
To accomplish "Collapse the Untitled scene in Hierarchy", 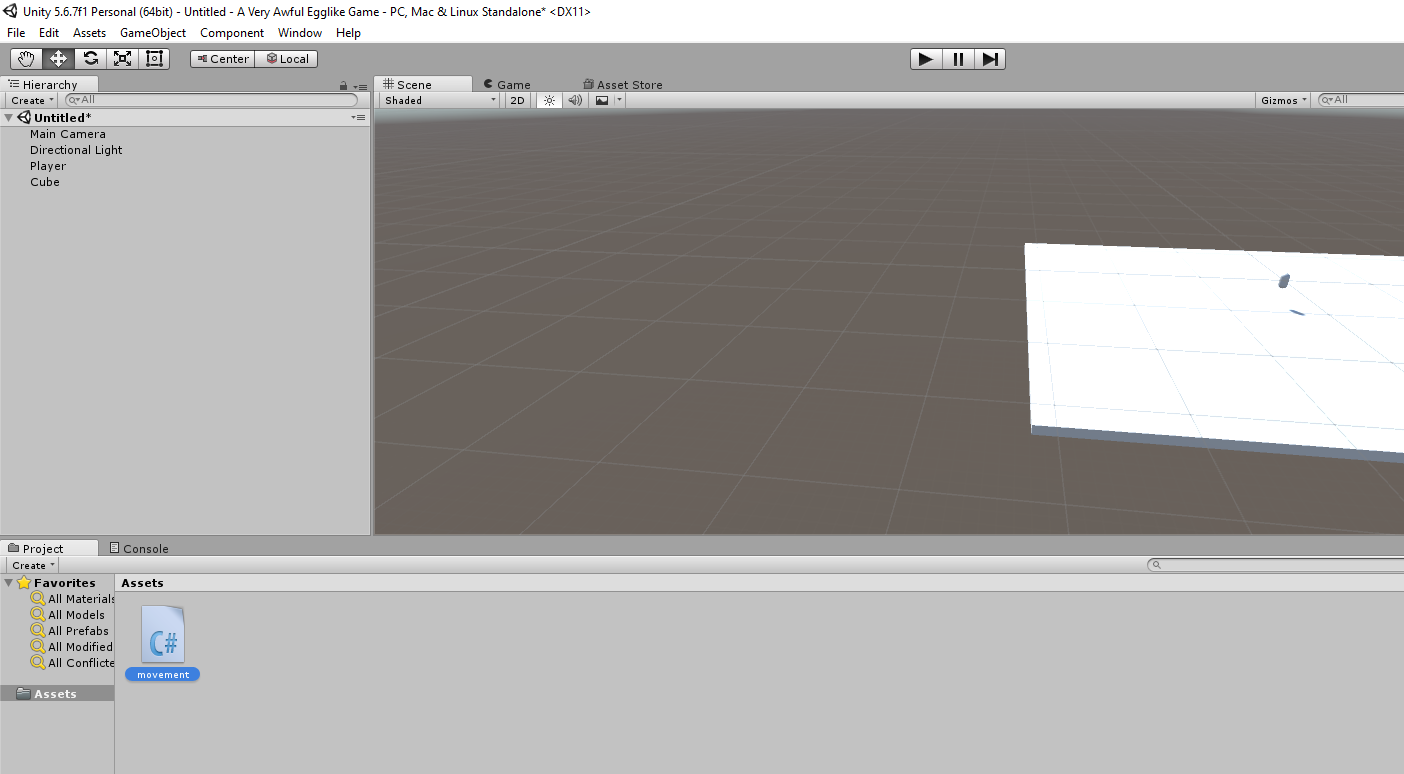I will click(x=9, y=118).
